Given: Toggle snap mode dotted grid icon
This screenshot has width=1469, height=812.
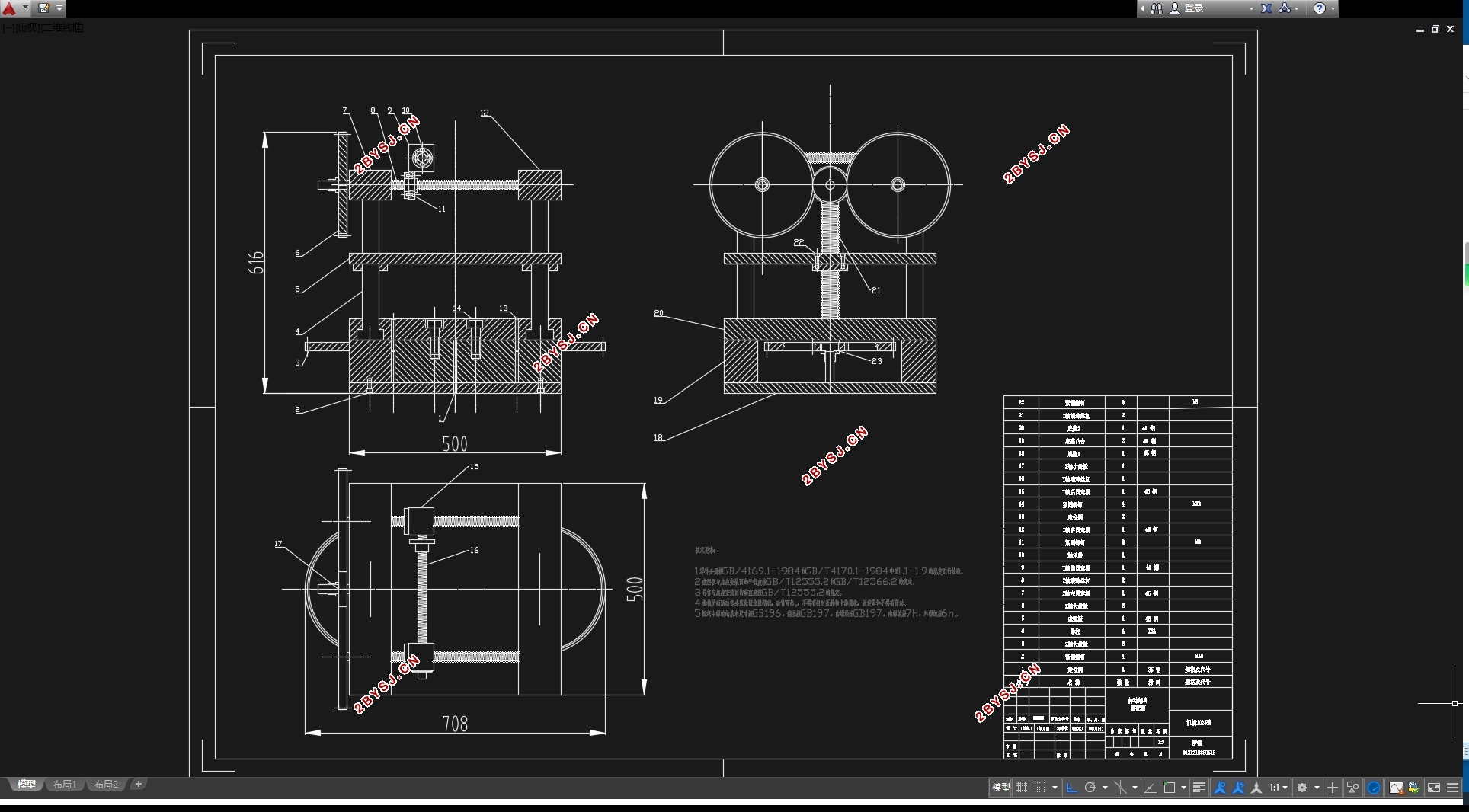Looking at the screenshot, I should point(1040,788).
